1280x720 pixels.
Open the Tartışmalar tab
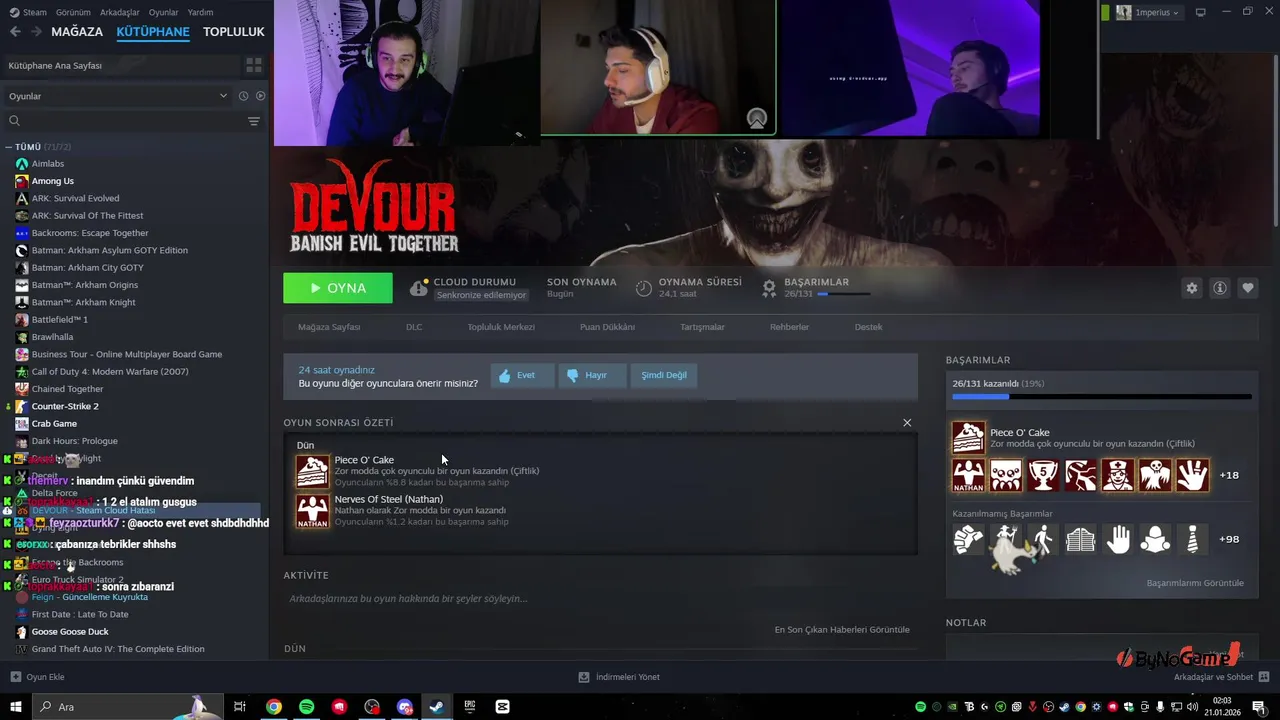coord(702,327)
